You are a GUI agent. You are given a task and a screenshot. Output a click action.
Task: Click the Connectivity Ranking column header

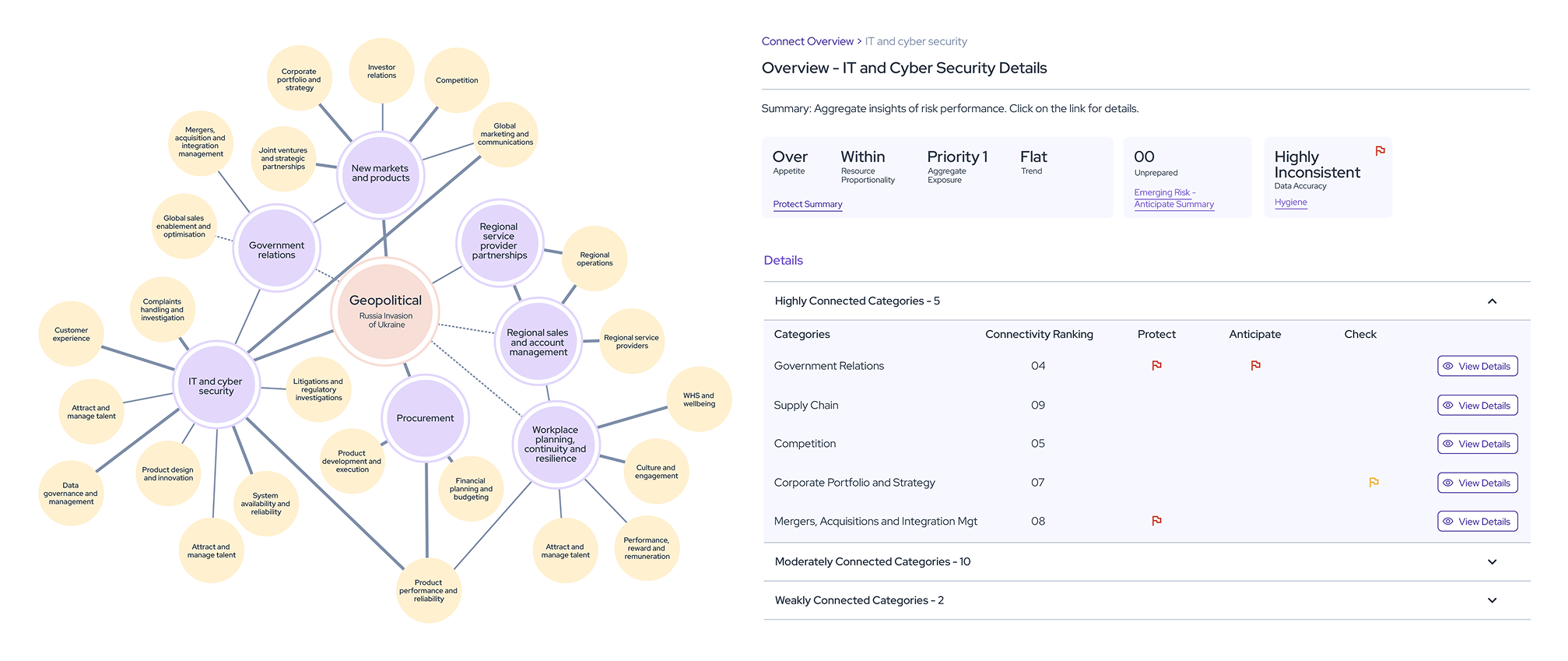coord(1039,334)
